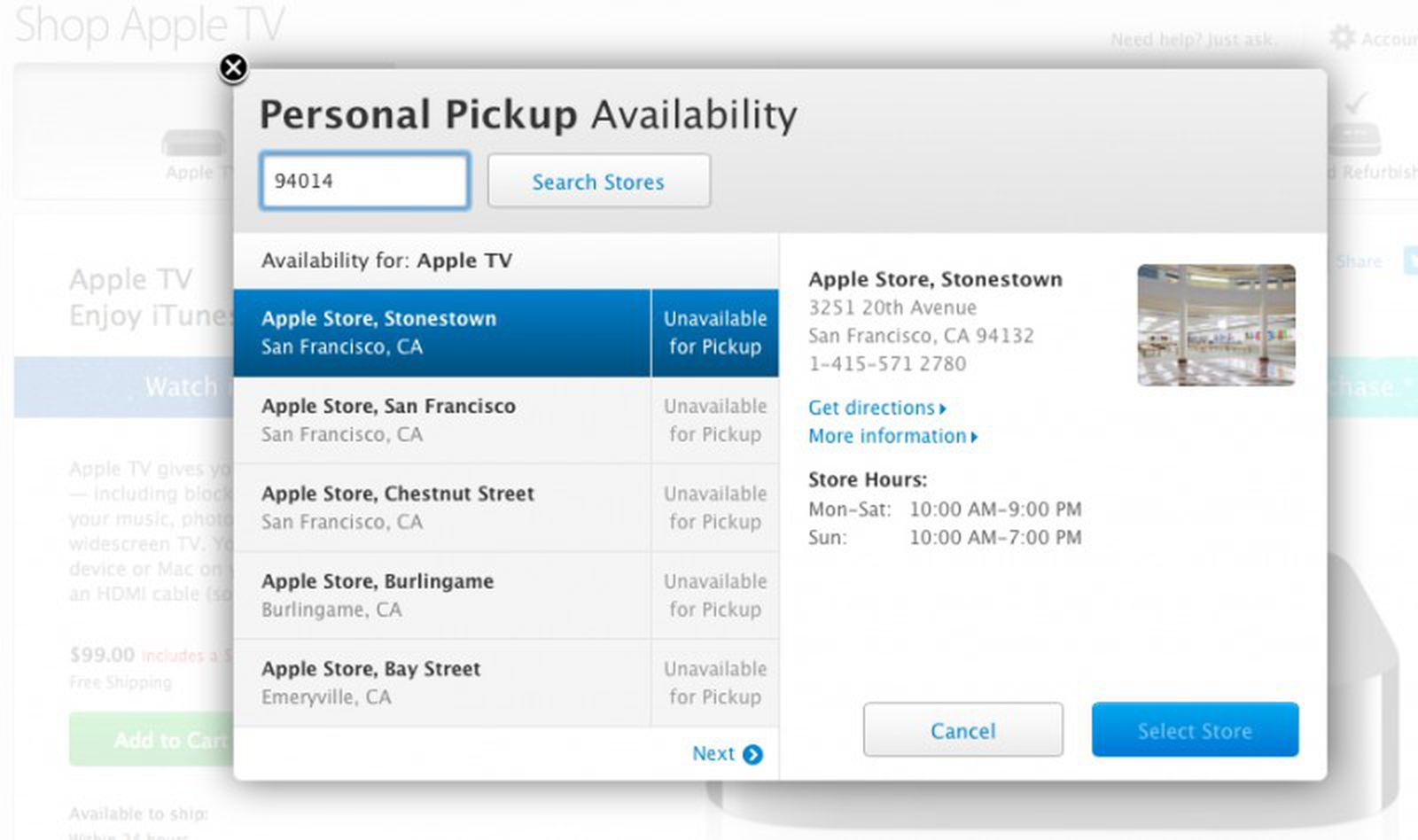Close the Personal Pickup Availability dialog
The image size is (1418, 840).
pyautogui.click(x=233, y=69)
